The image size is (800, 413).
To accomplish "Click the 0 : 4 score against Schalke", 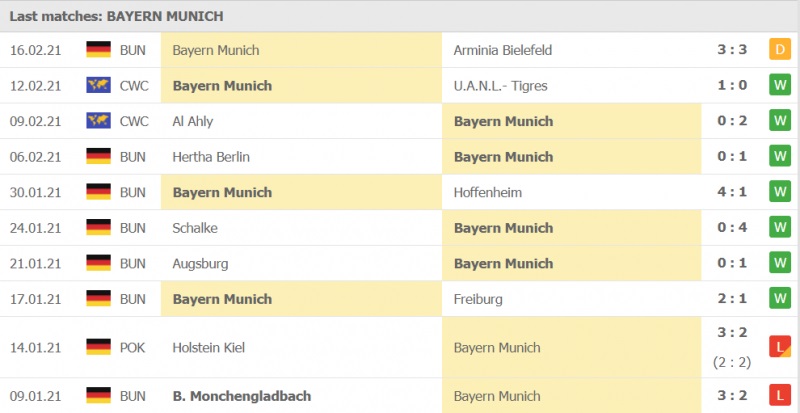I will coord(732,228).
